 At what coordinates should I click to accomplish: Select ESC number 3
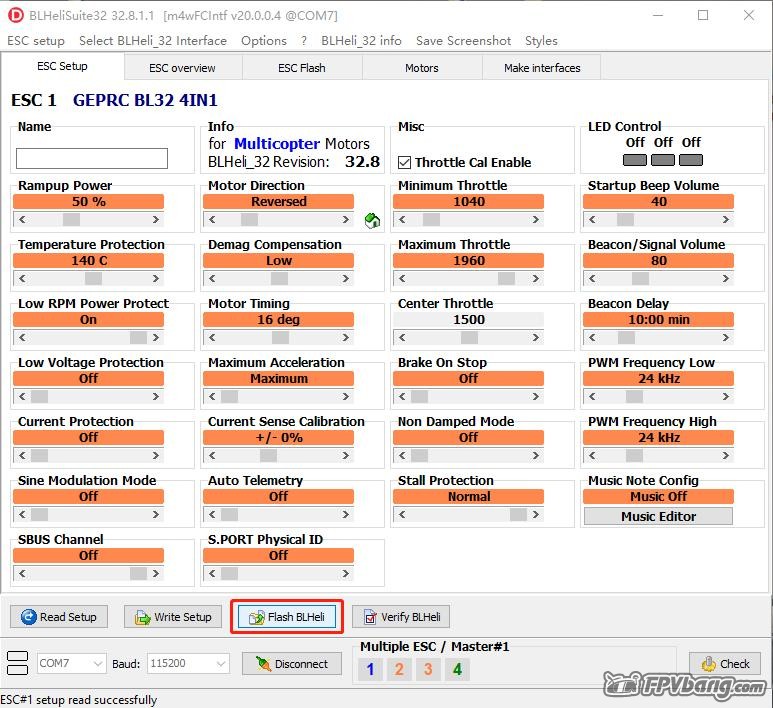pos(428,669)
